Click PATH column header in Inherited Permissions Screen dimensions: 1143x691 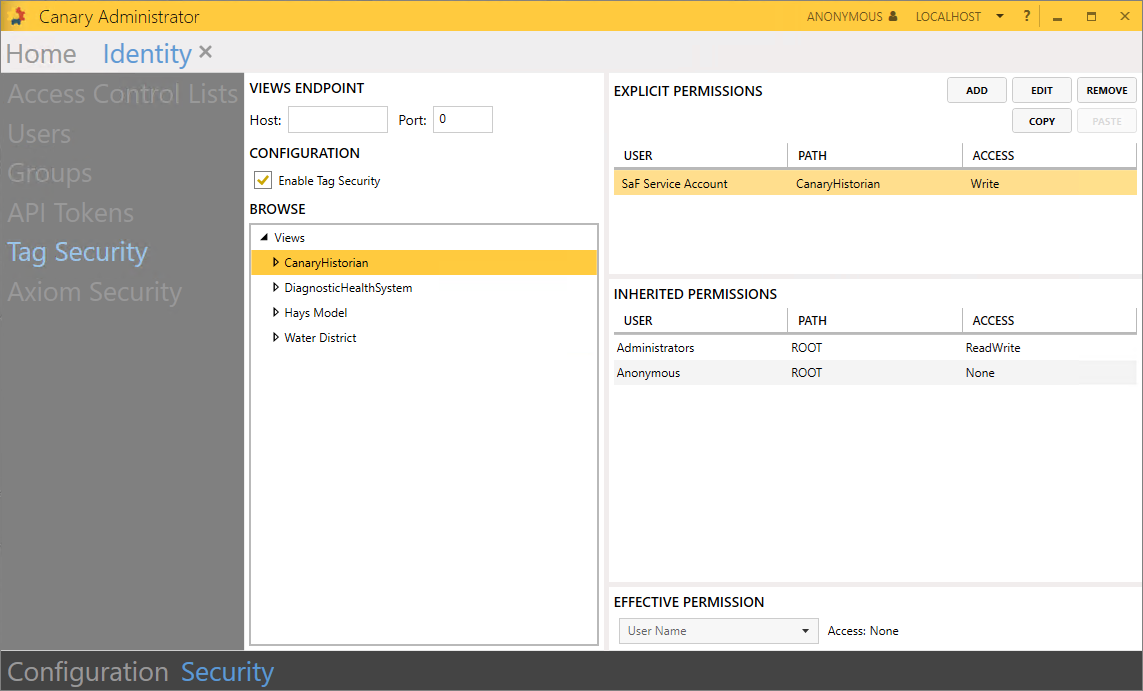pyautogui.click(x=875, y=320)
